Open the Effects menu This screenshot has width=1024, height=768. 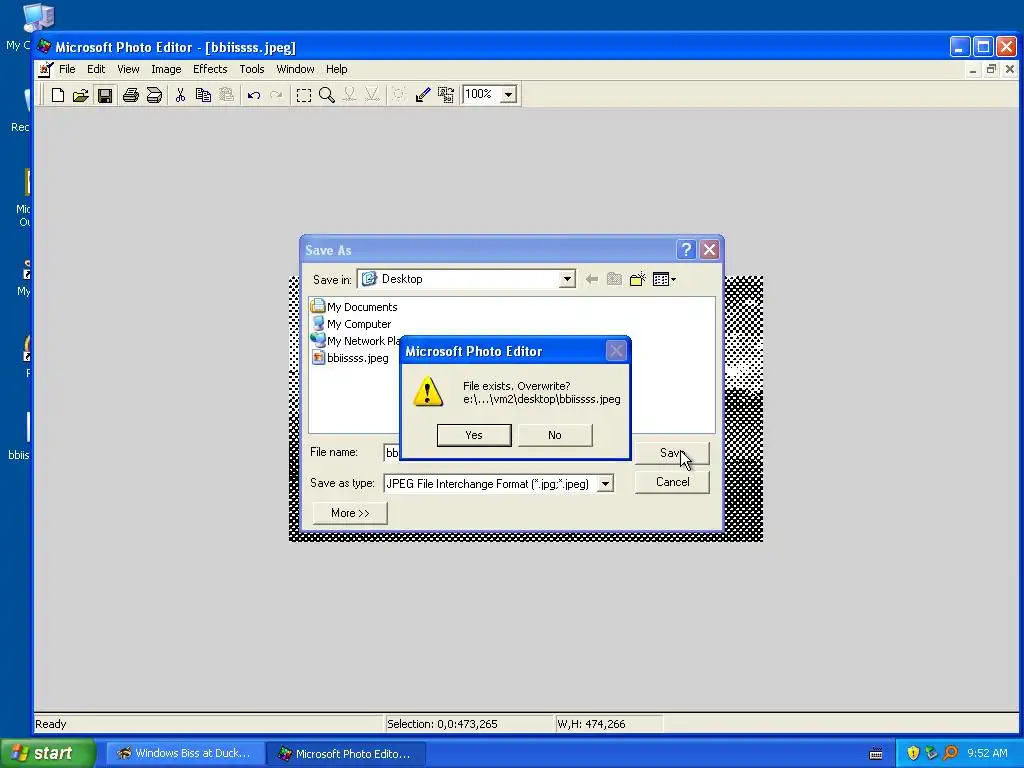pyautogui.click(x=210, y=69)
